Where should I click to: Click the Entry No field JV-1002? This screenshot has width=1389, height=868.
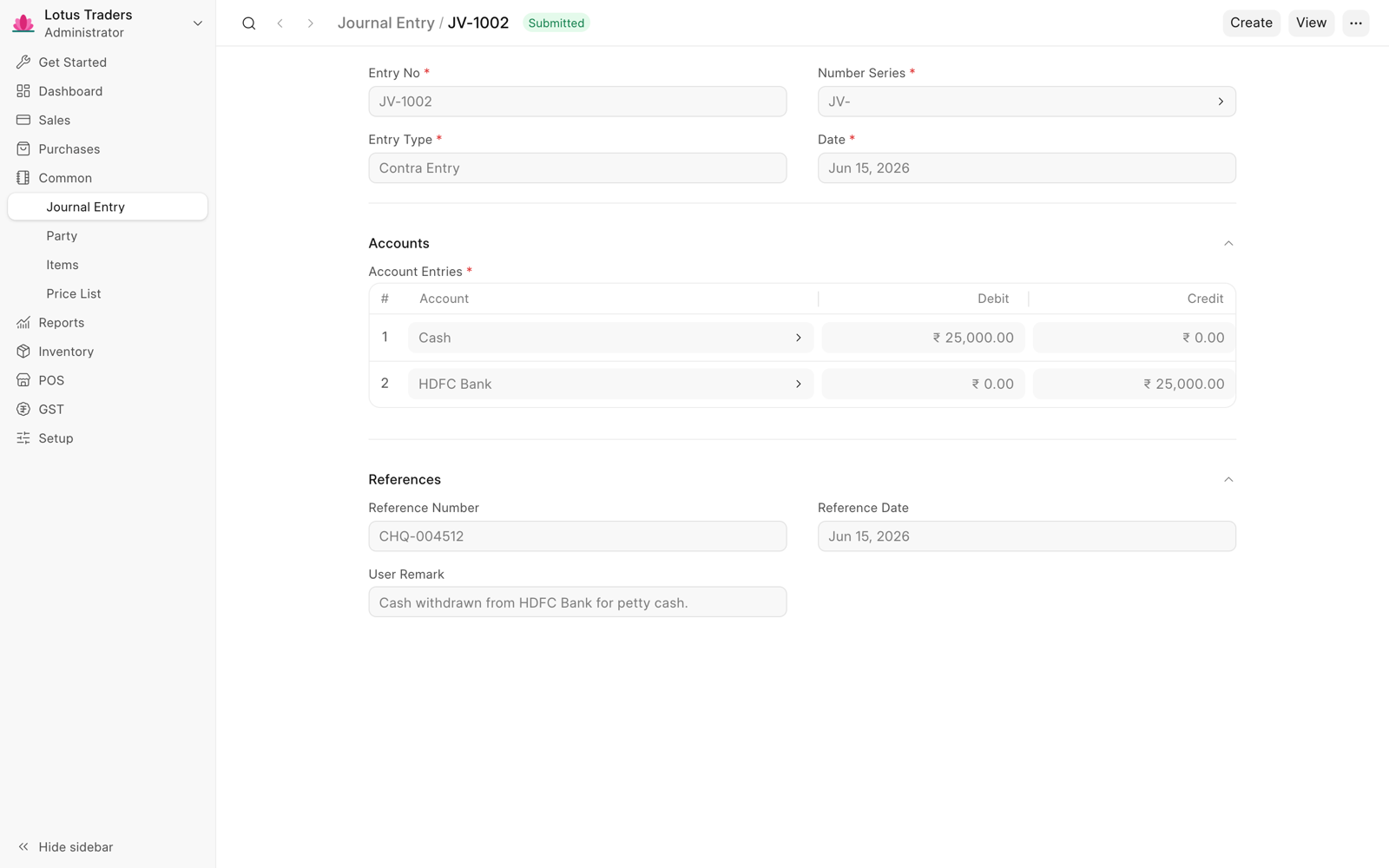[577, 102]
